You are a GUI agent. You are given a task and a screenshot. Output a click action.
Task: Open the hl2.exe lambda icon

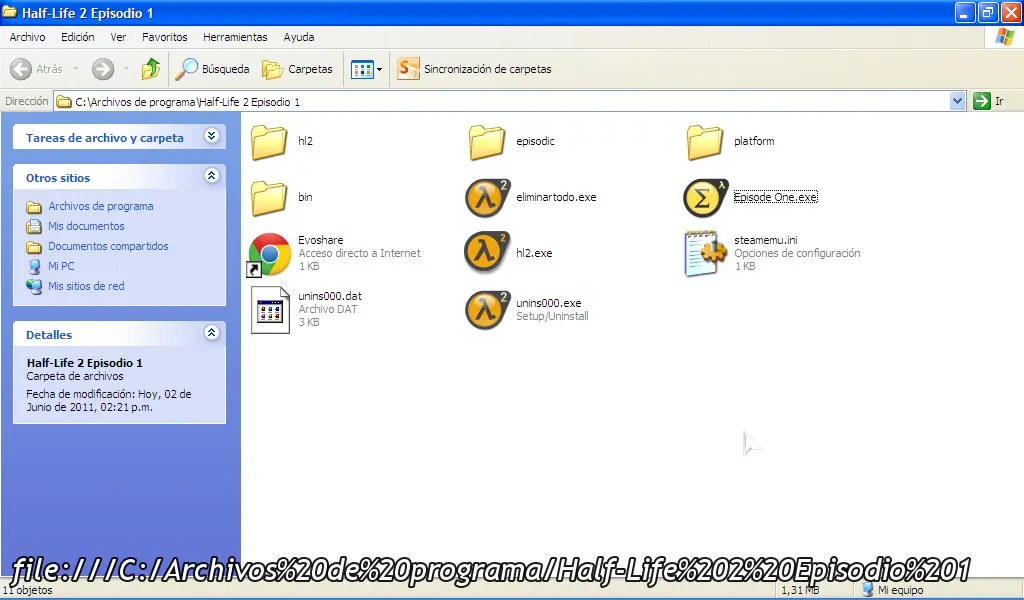coord(487,253)
